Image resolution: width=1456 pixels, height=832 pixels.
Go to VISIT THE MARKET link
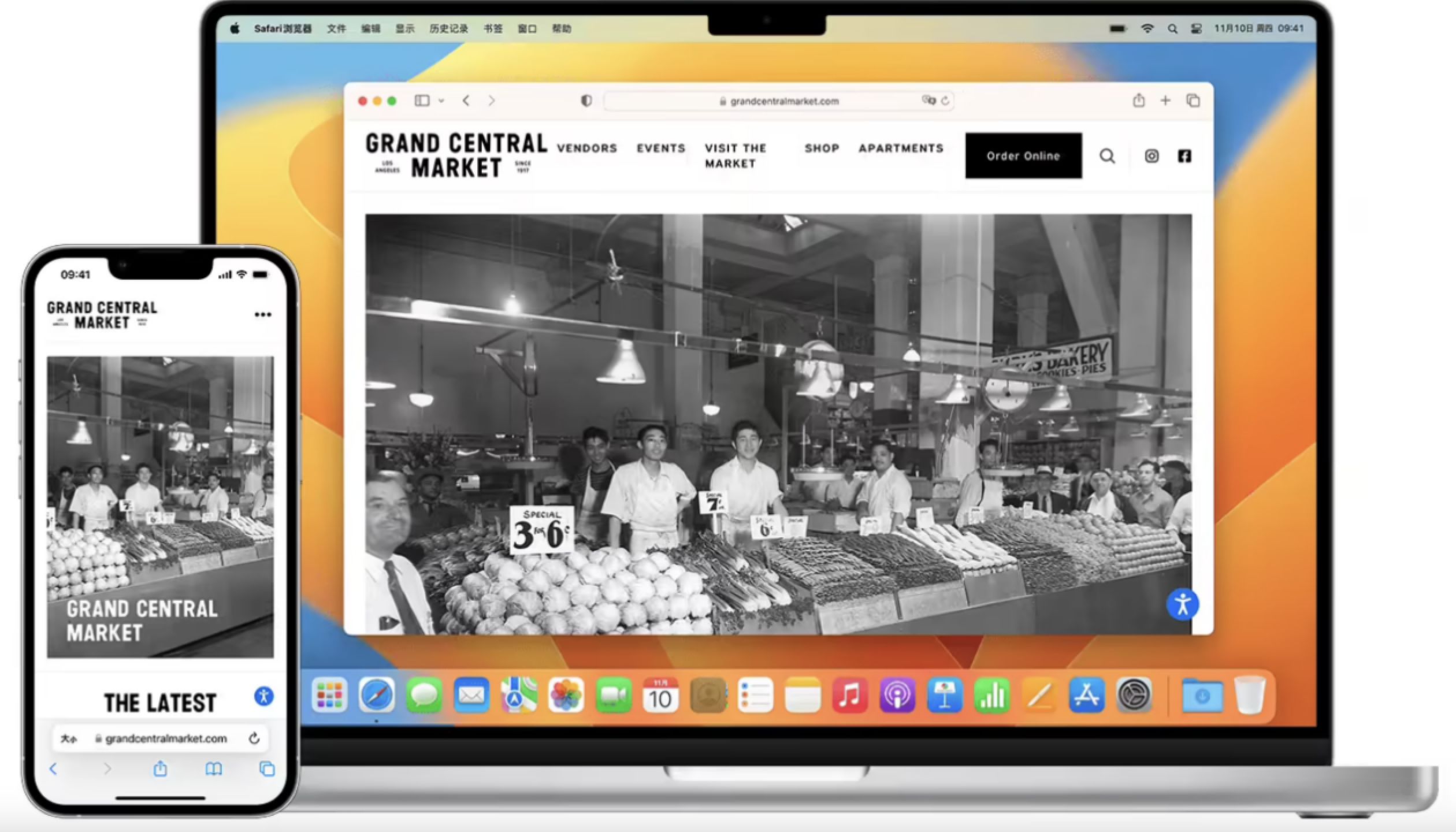(736, 156)
